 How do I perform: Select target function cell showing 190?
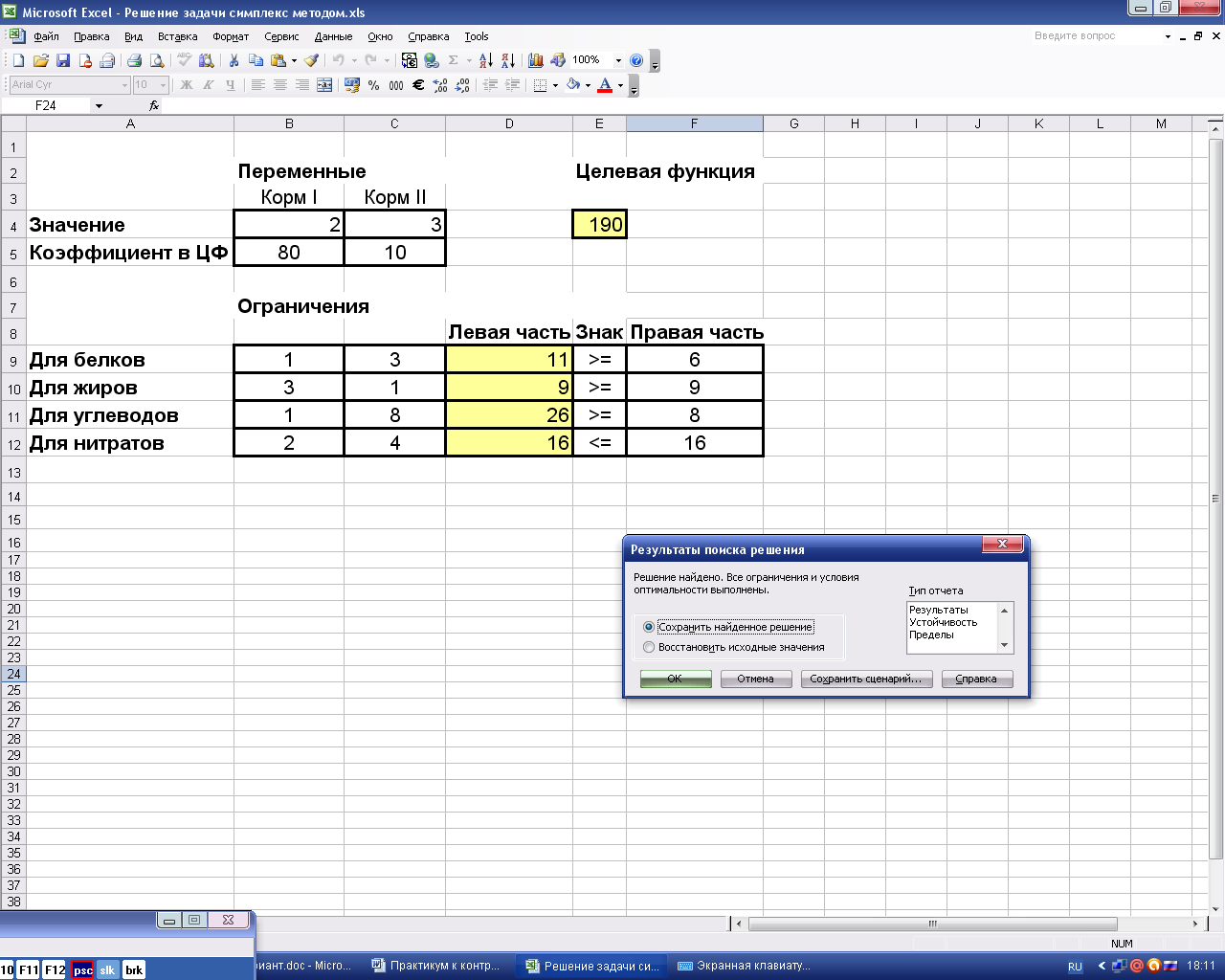pos(600,225)
